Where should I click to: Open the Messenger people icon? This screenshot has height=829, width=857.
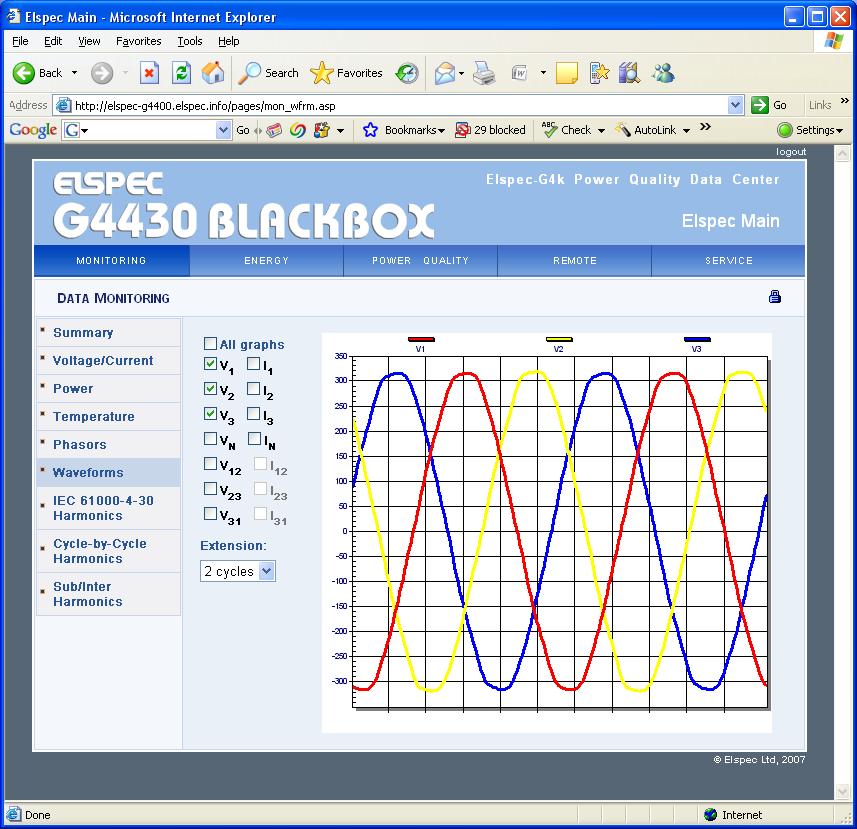click(663, 73)
